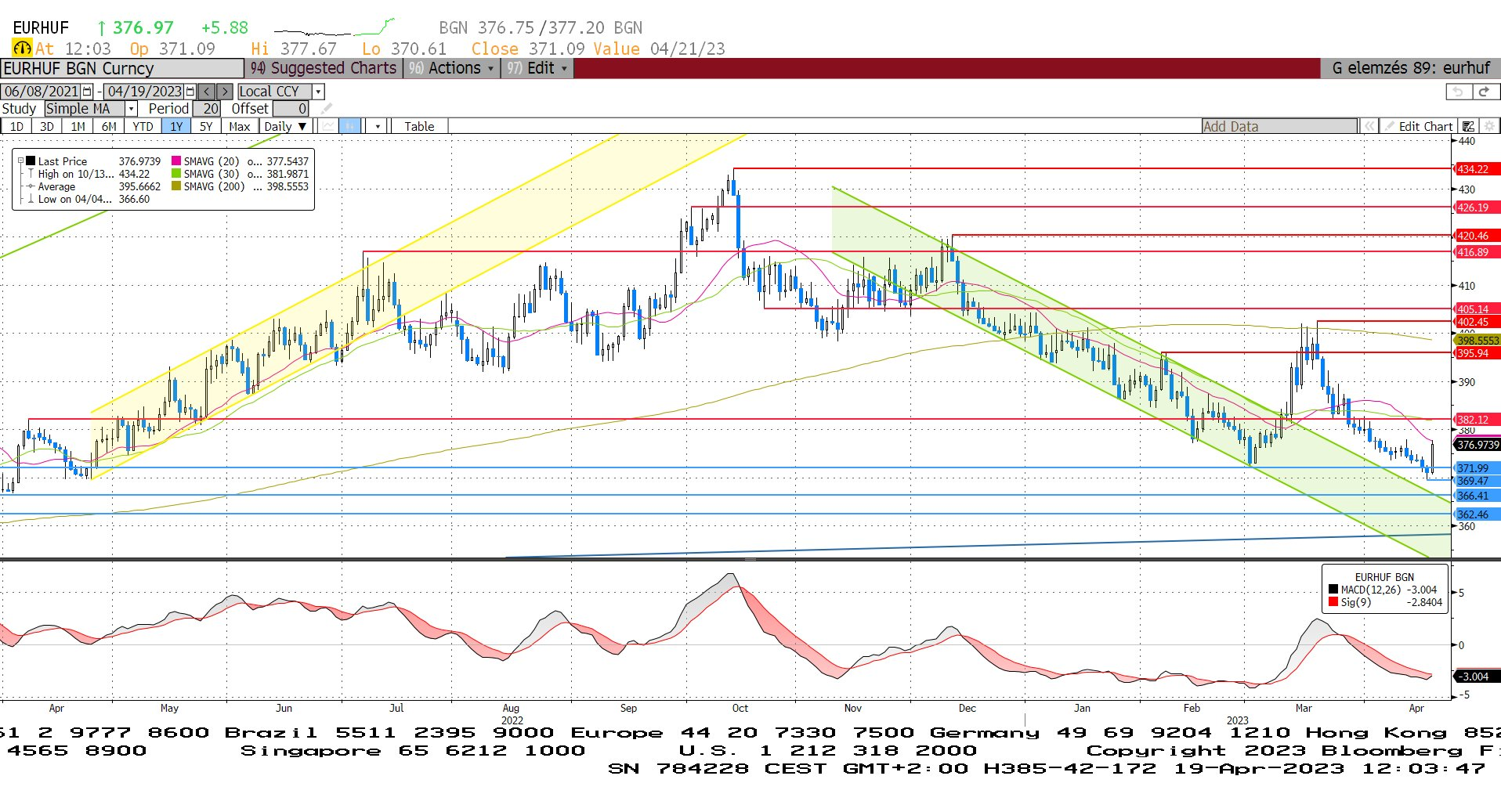Open the Actions menu dropdown
1501x812 pixels.
click(453, 68)
